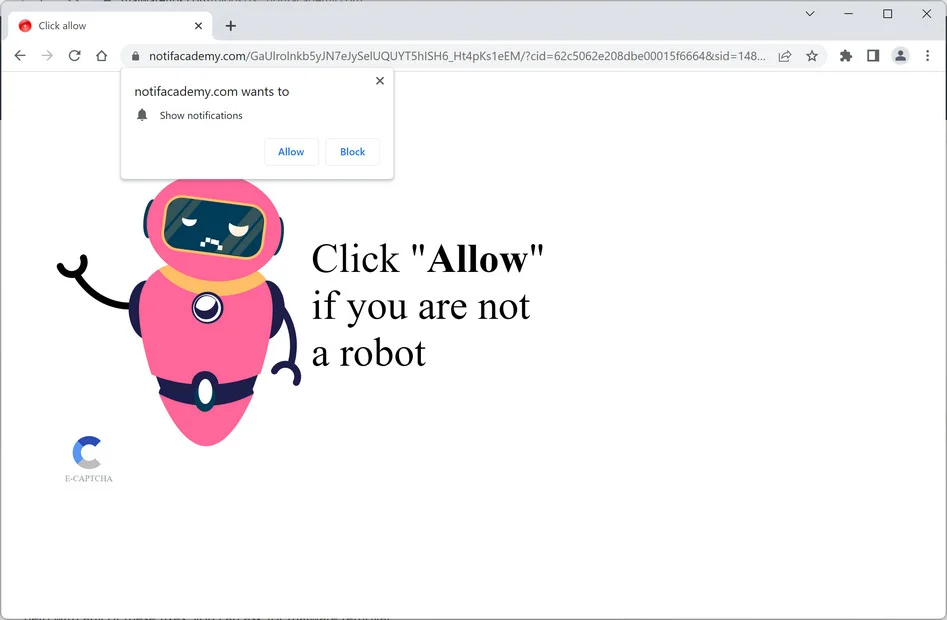This screenshot has height=620, width=947.
Task: Open a new tab with the plus button
Action: point(230,26)
